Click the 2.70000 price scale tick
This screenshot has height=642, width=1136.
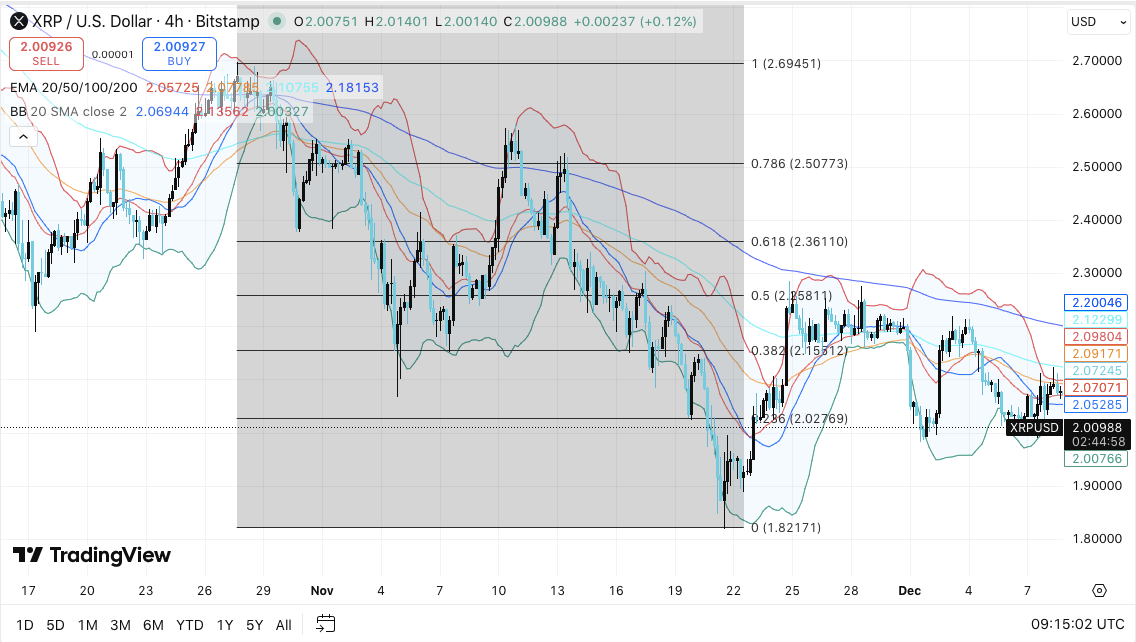(x=1097, y=61)
